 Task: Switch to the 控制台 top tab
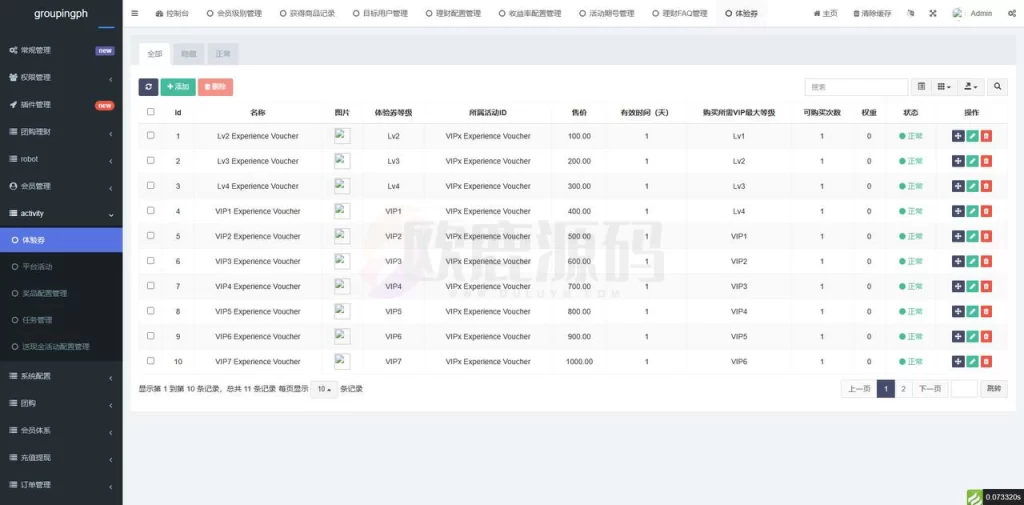[x=172, y=13]
